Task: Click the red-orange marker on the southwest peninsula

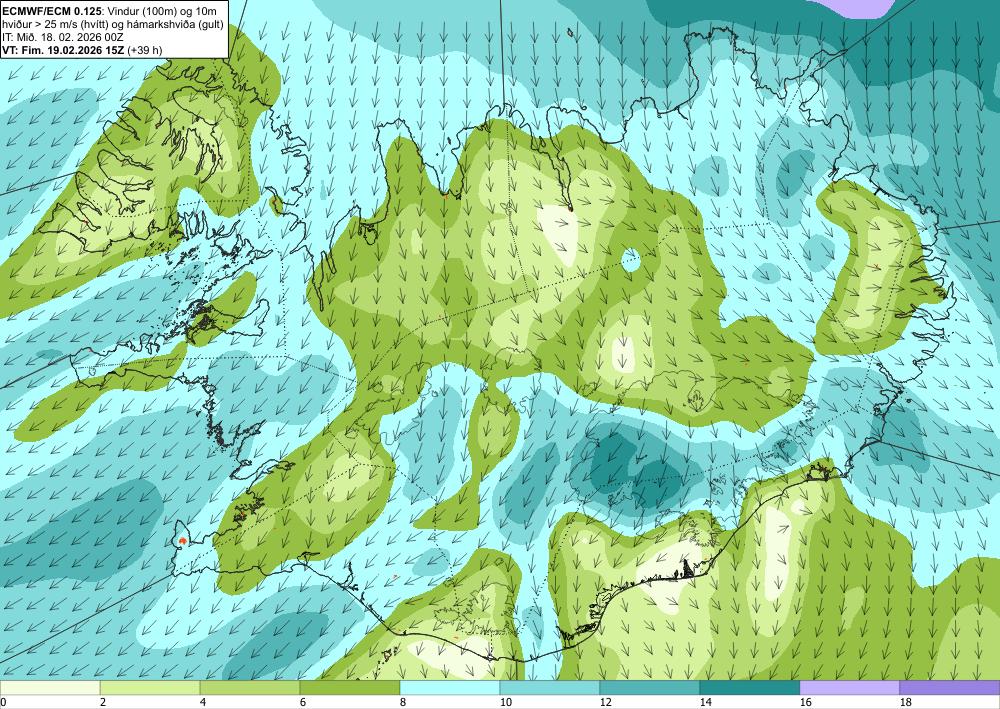Action: click(183, 541)
